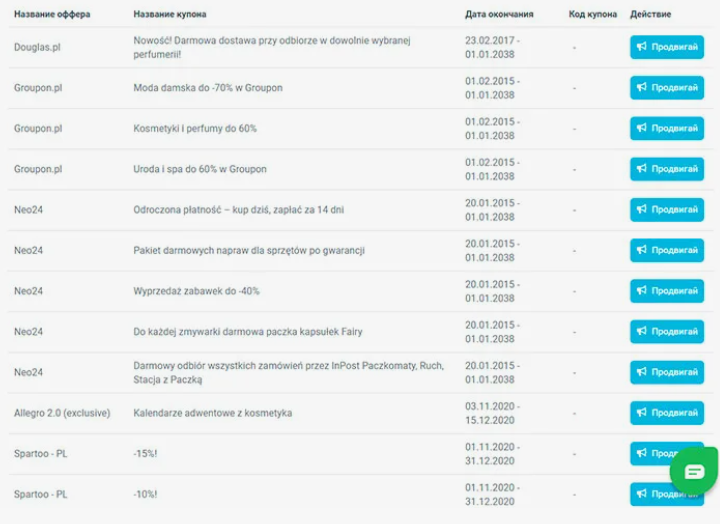Open the green chat widget icon
The height and width of the screenshot is (524, 720).
click(694, 471)
